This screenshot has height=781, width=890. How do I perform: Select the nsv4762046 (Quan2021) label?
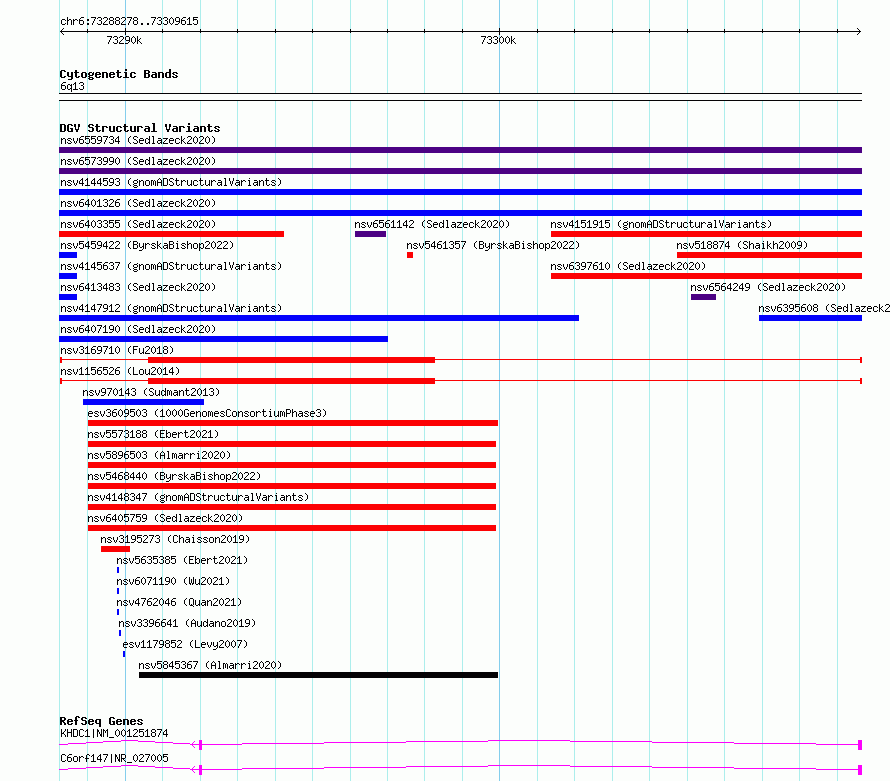point(179,602)
